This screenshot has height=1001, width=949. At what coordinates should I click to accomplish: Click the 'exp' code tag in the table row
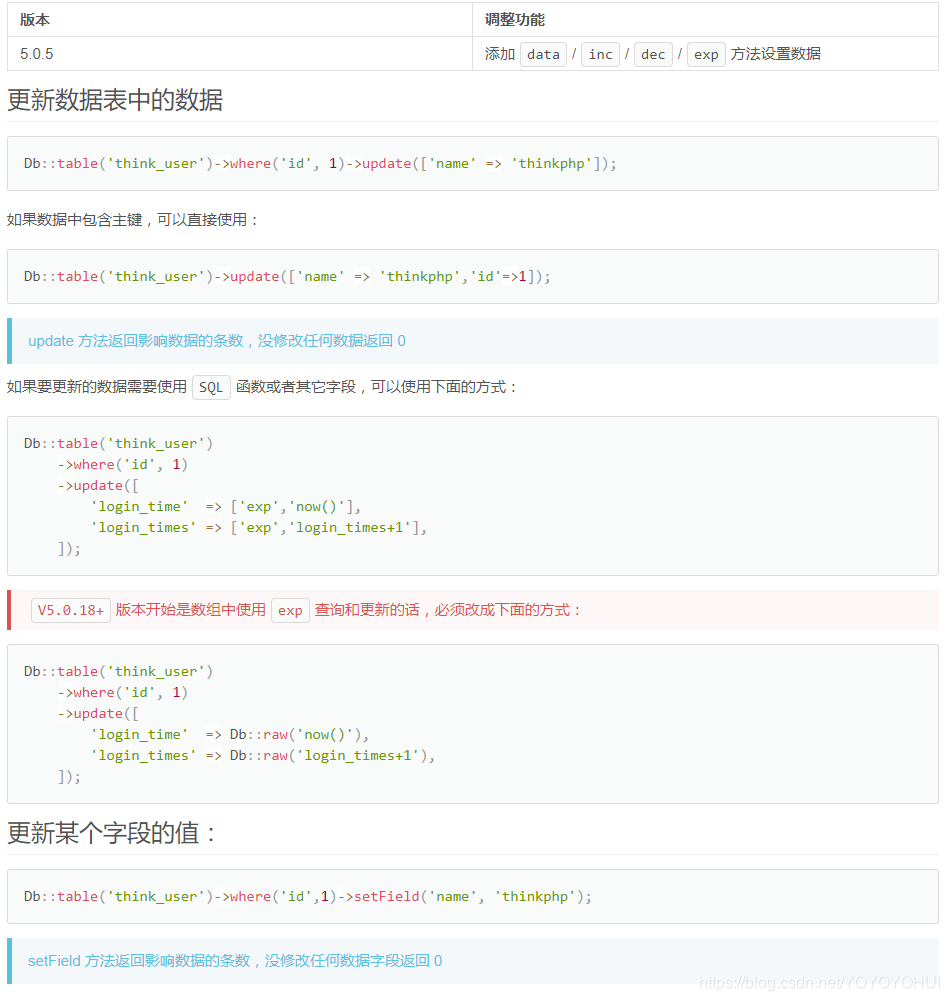(706, 54)
